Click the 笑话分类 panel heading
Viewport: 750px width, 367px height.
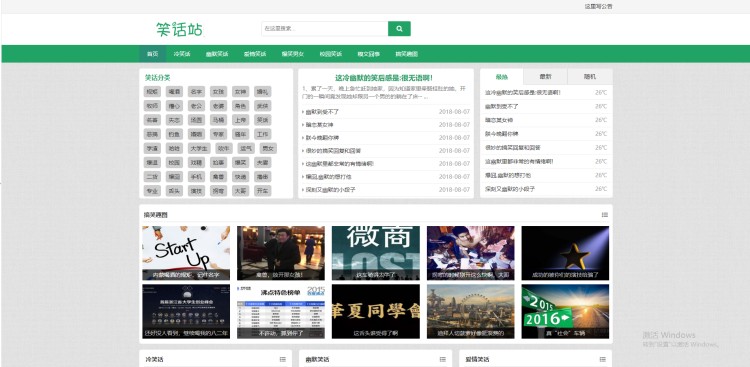[x=157, y=78]
